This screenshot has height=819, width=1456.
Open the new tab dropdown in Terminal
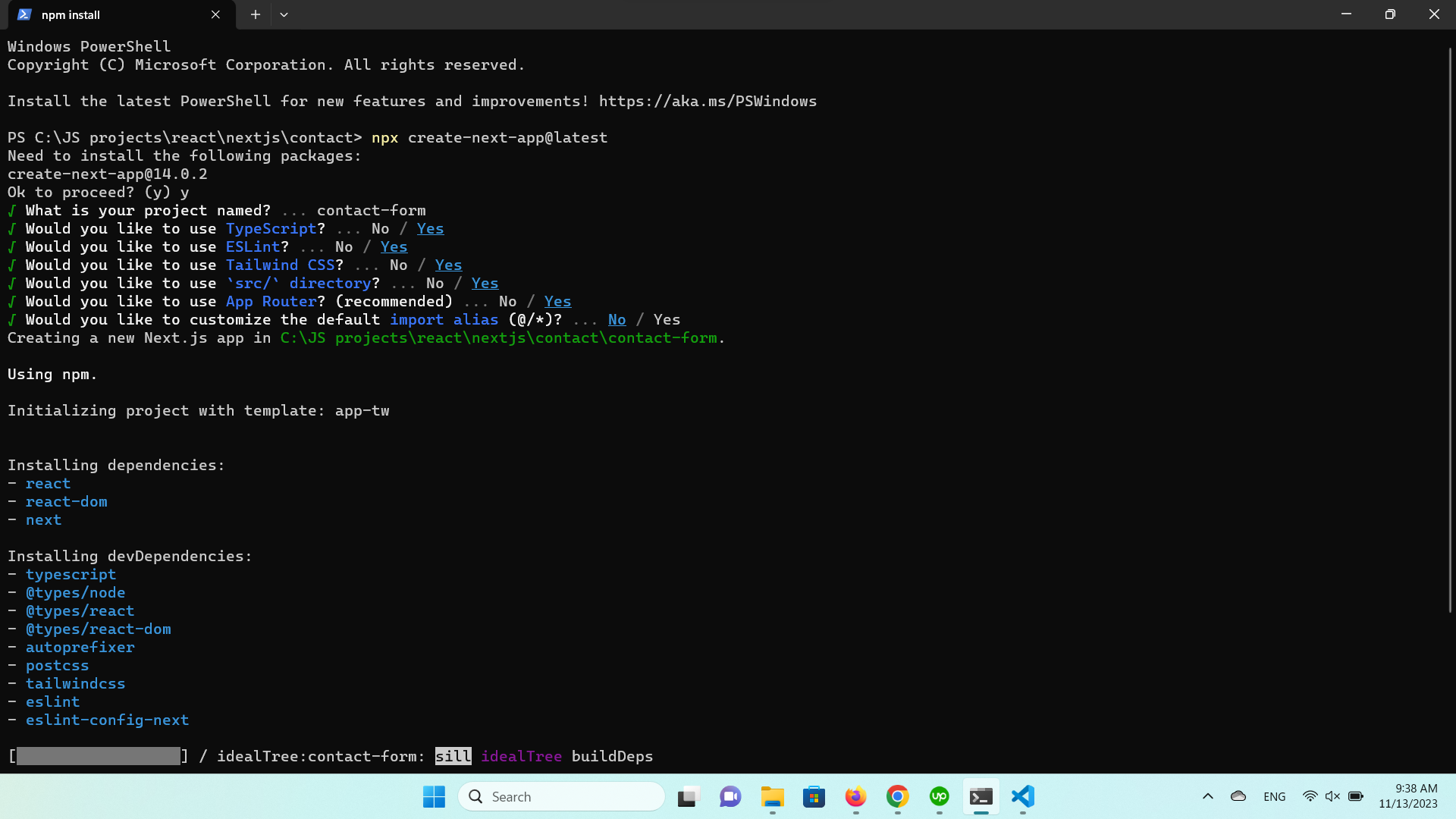click(284, 14)
